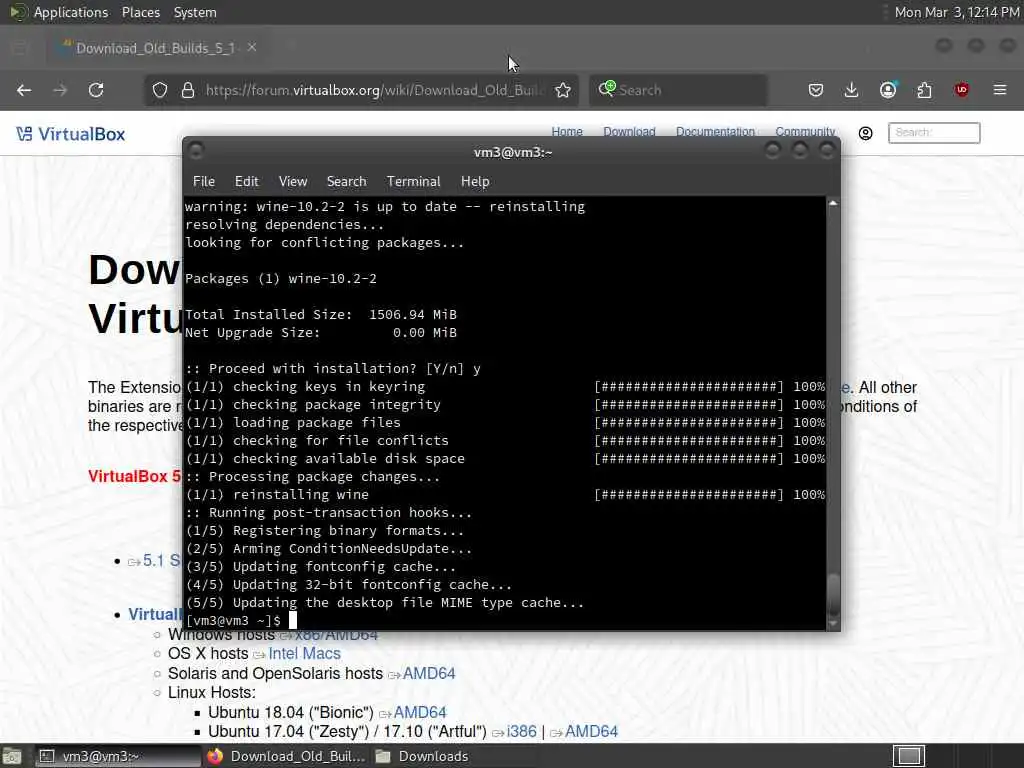Select the Download_Old_Builds_5_1 browser tab
1024x768 pixels.
coord(155,48)
